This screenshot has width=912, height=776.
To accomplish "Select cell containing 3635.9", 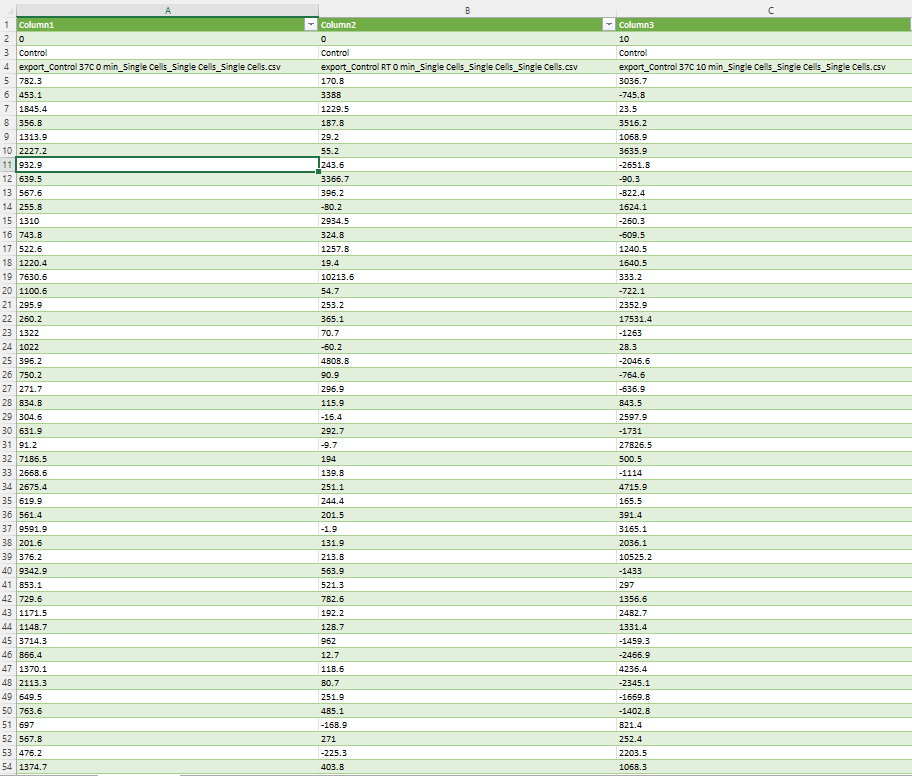I will click(x=764, y=151).
